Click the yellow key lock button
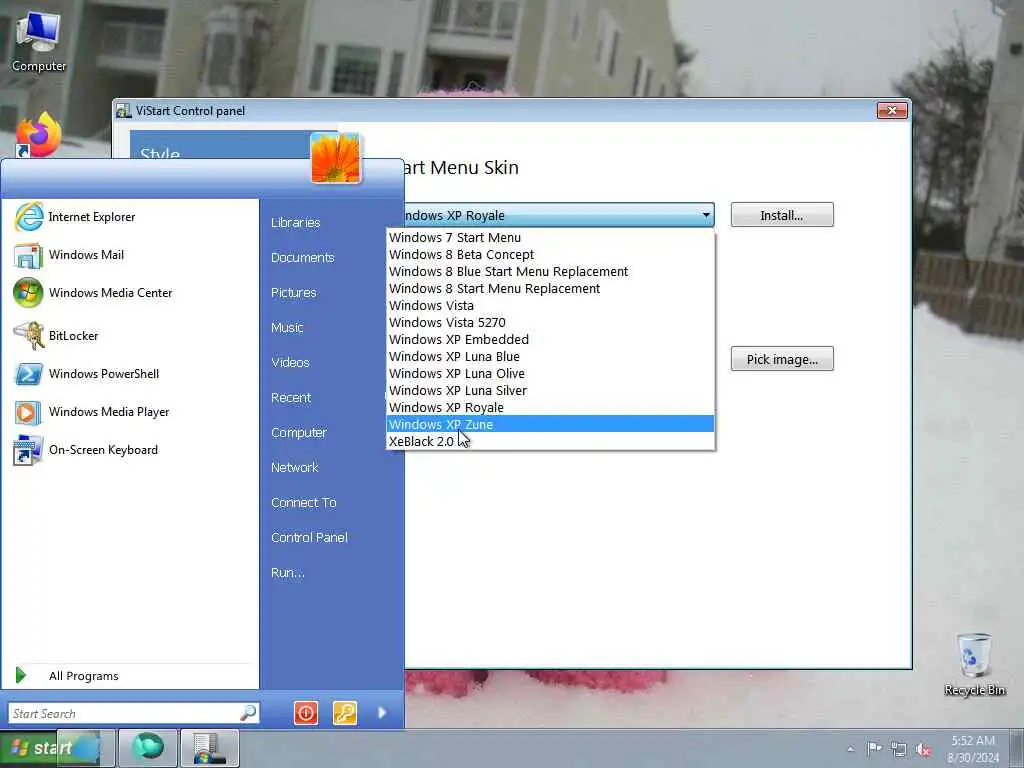This screenshot has height=768, width=1024. click(345, 712)
